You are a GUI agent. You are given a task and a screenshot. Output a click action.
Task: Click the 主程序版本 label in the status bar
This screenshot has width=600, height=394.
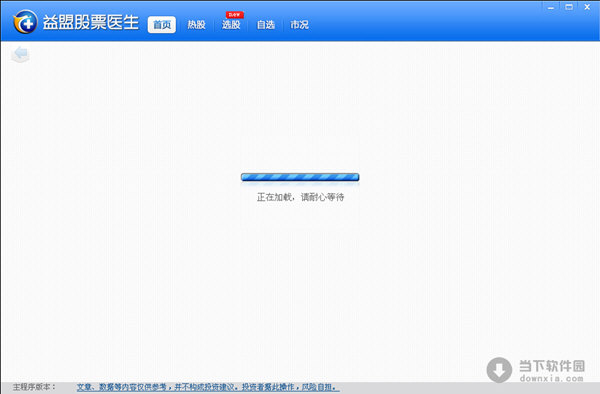pyautogui.click(x=34, y=387)
